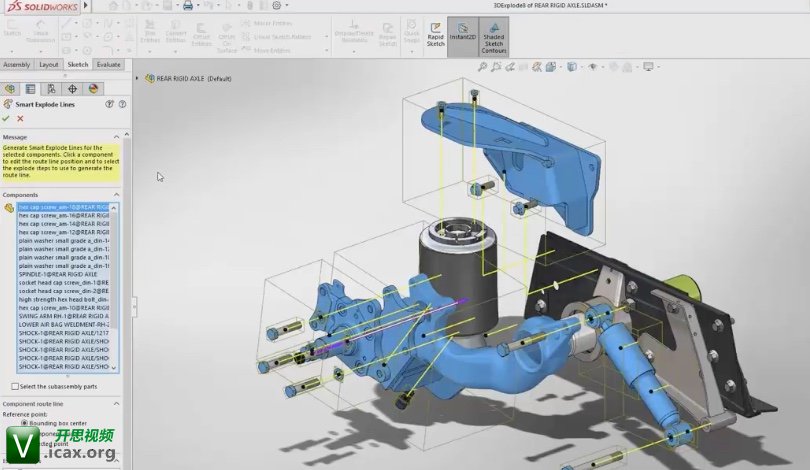Confirm Smart Explode Lines with green checkmark
810x470 pixels.
coord(6,118)
